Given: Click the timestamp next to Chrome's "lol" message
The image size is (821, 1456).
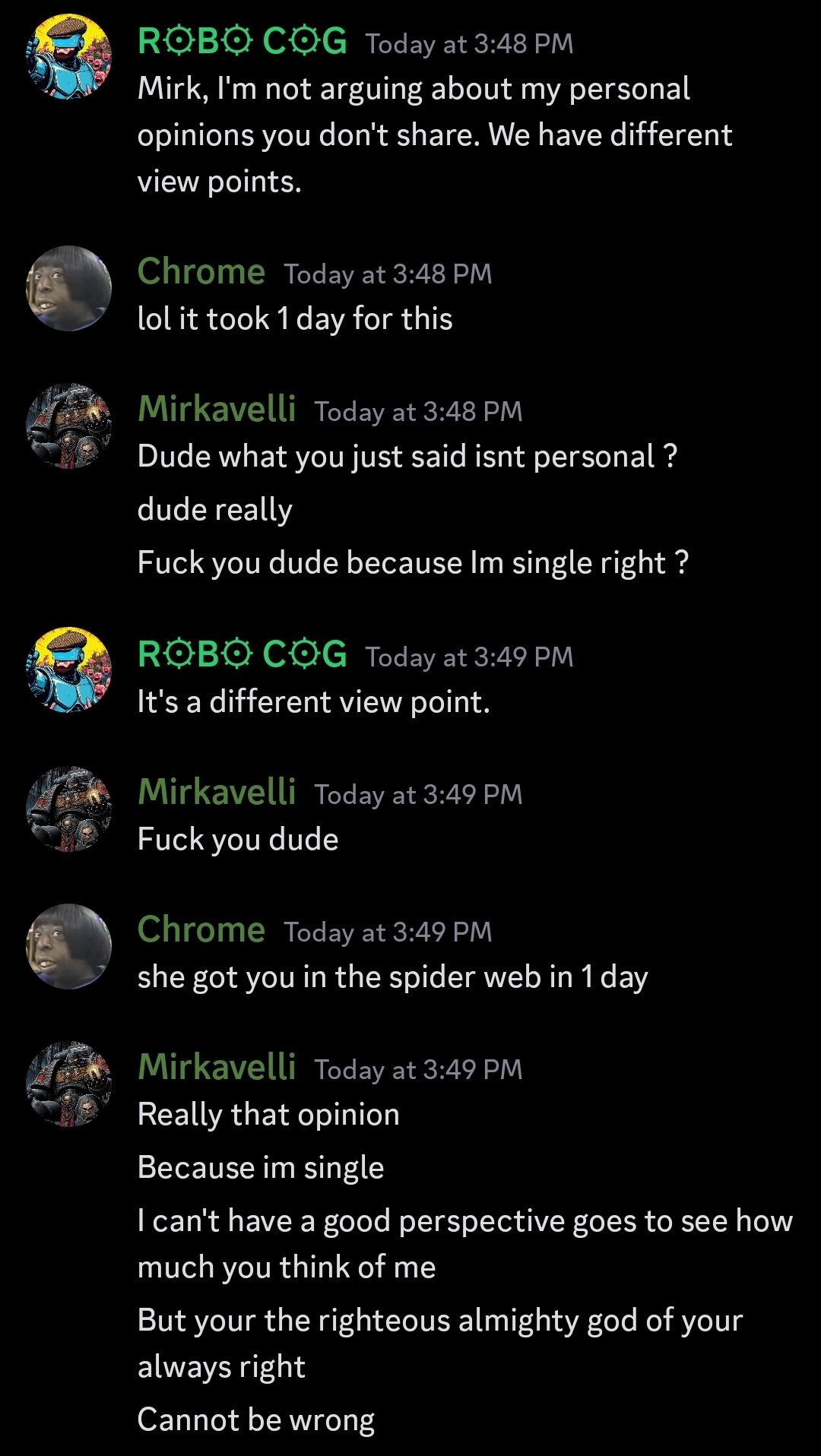Looking at the screenshot, I should [x=388, y=274].
